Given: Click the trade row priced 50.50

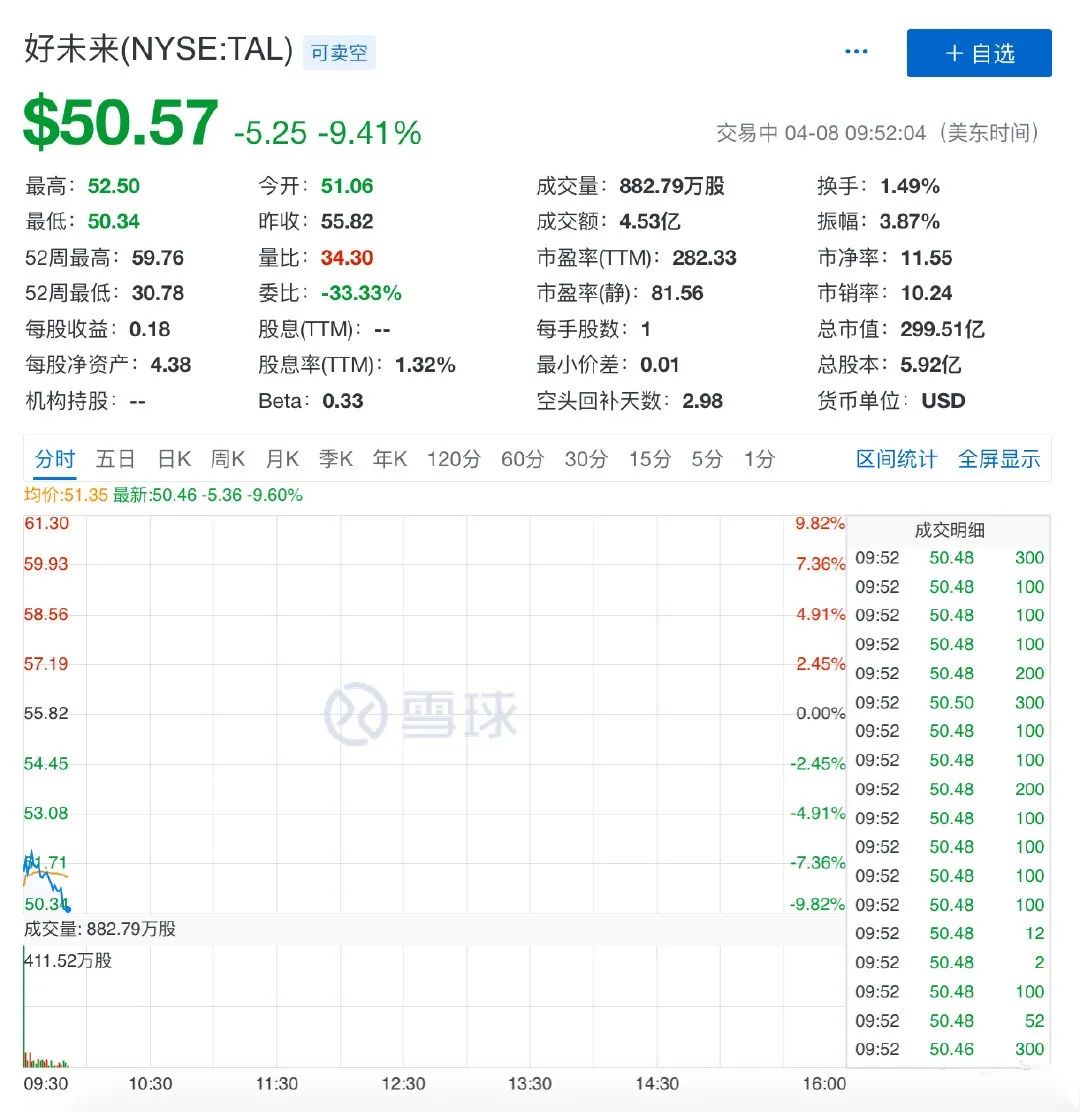Looking at the screenshot, I should tap(949, 703).
